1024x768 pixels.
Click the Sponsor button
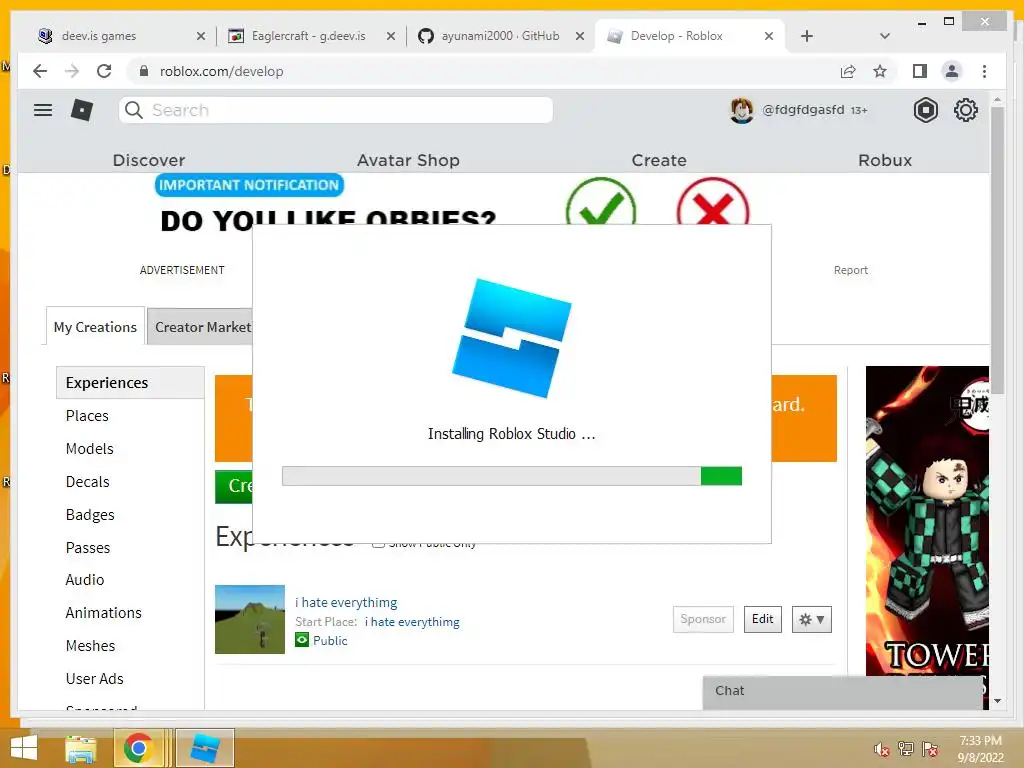703,619
